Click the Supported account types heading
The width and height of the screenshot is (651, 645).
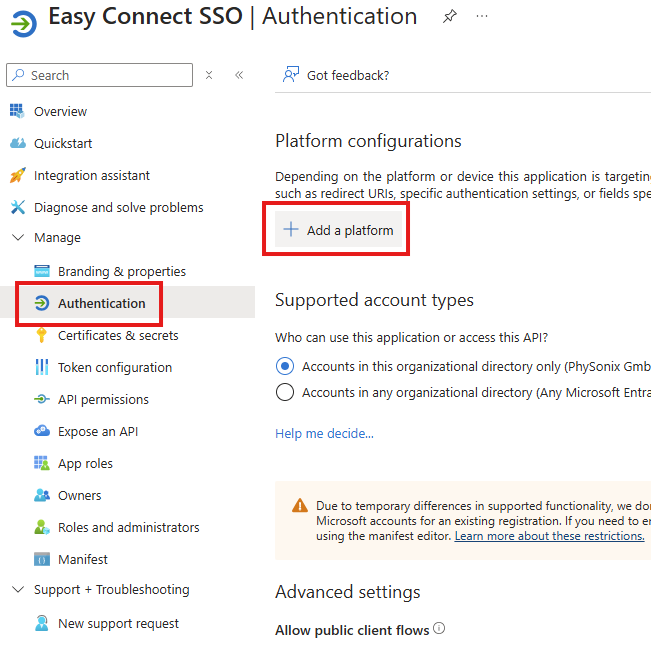pyautogui.click(x=374, y=300)
